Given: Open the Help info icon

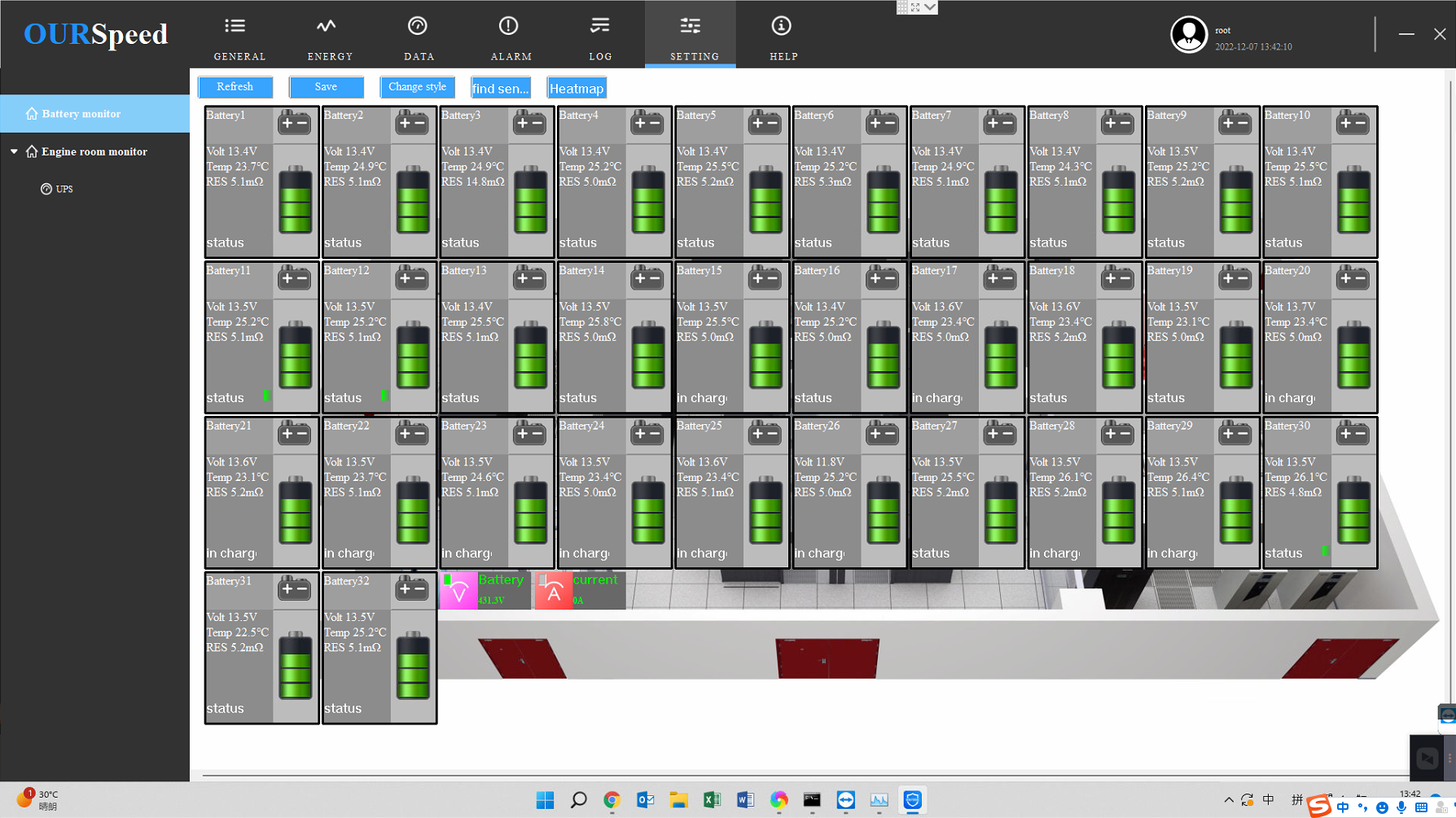Looking at the screenshot, I should [x=781, y=27].
